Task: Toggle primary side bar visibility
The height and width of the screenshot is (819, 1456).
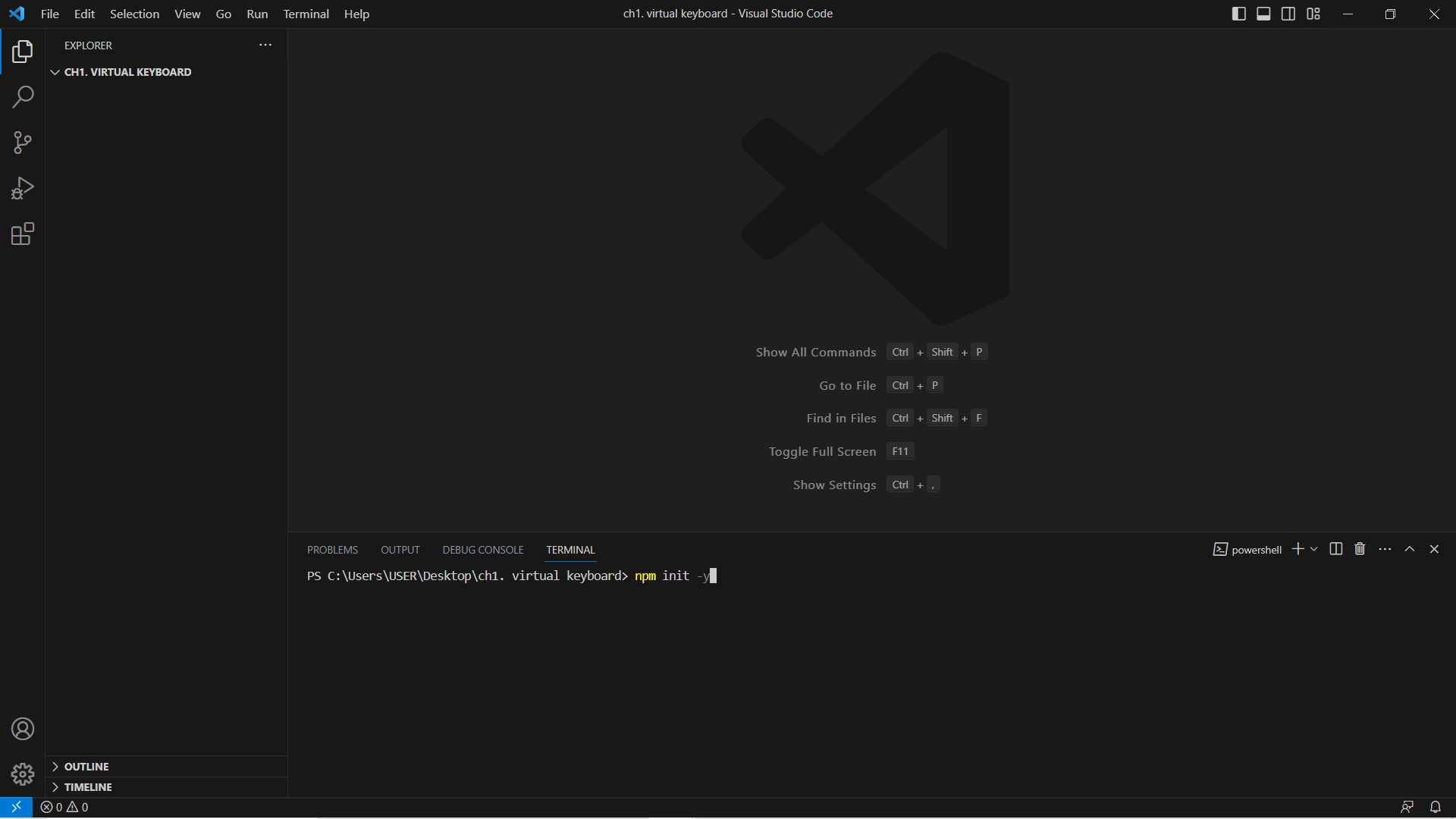Action: (x=1239, y=14)
